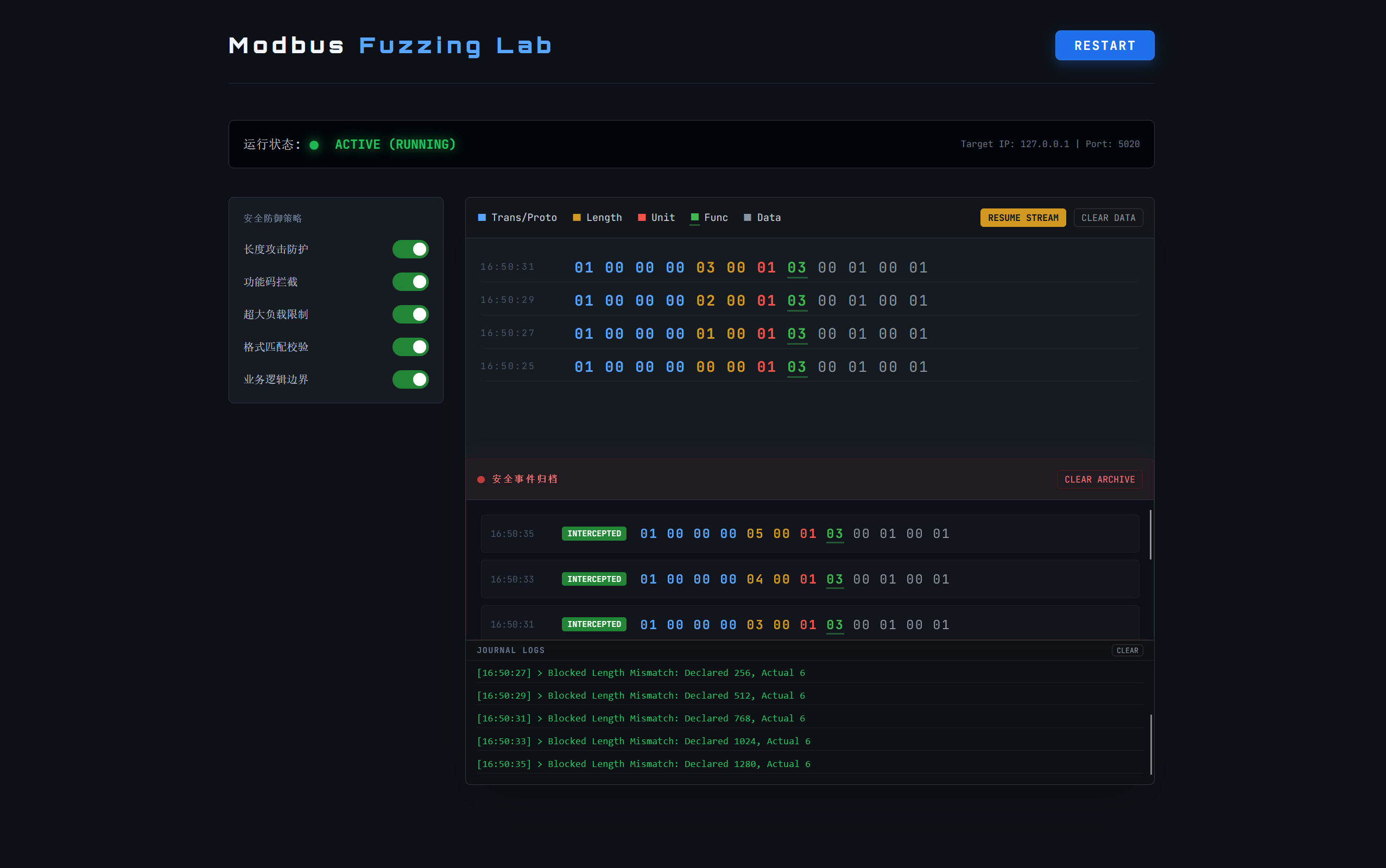Click CLEAR ARCHIVE button

[x=1099, y=480]
